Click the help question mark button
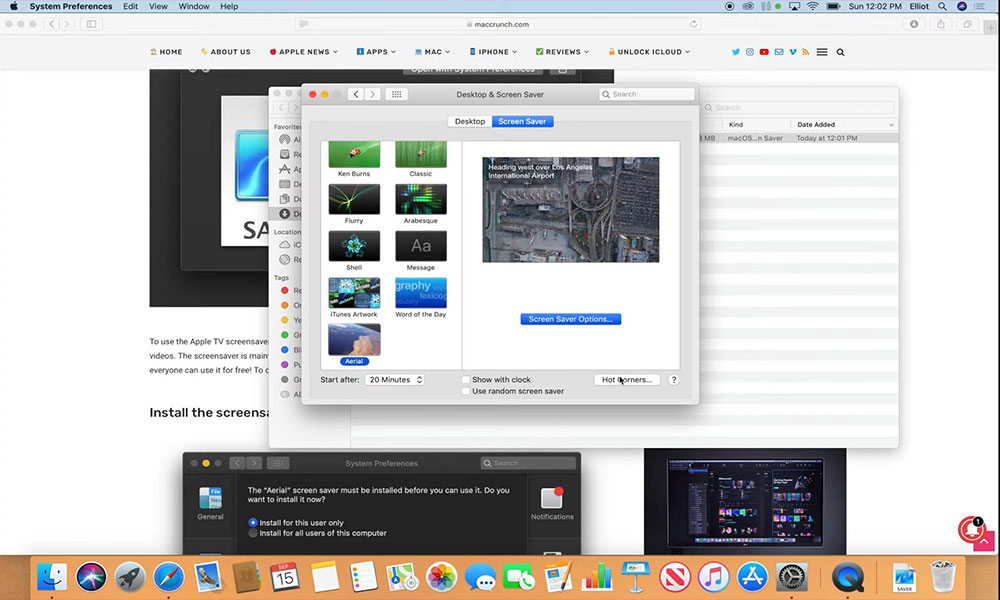1000x600 pixels. (673, 379)
